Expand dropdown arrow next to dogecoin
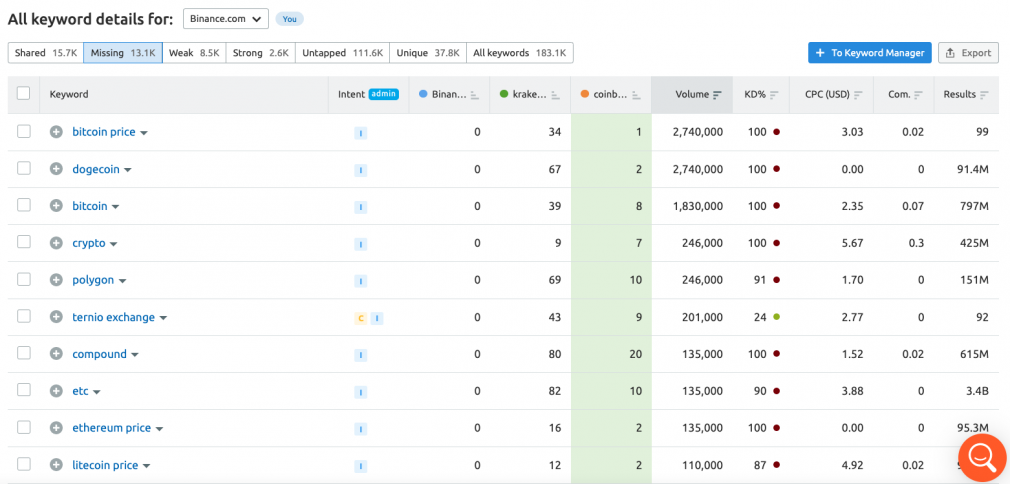 pyautogui.click(x=128, y=170)
